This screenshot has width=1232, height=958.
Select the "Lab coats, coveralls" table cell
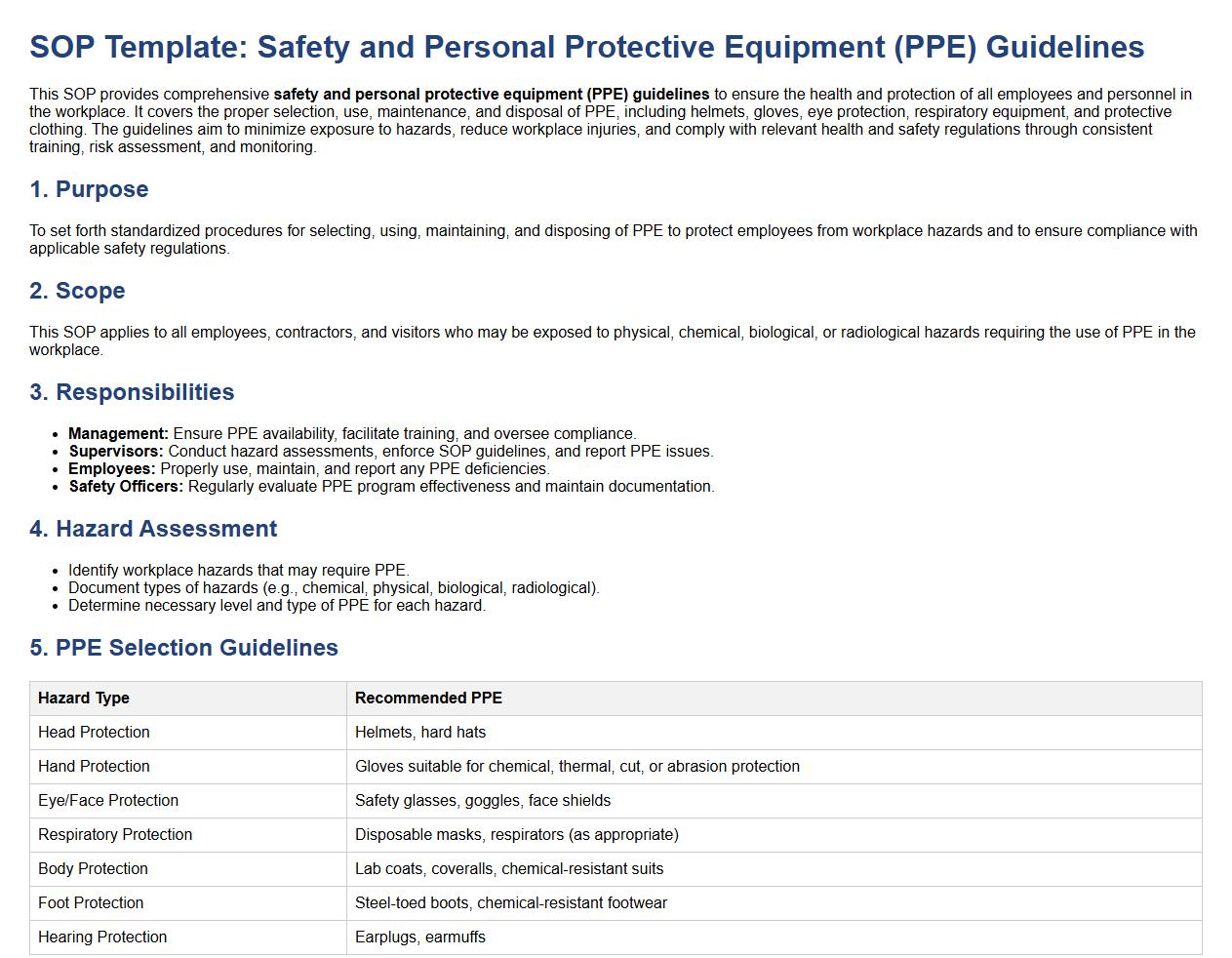coord(509,869)
